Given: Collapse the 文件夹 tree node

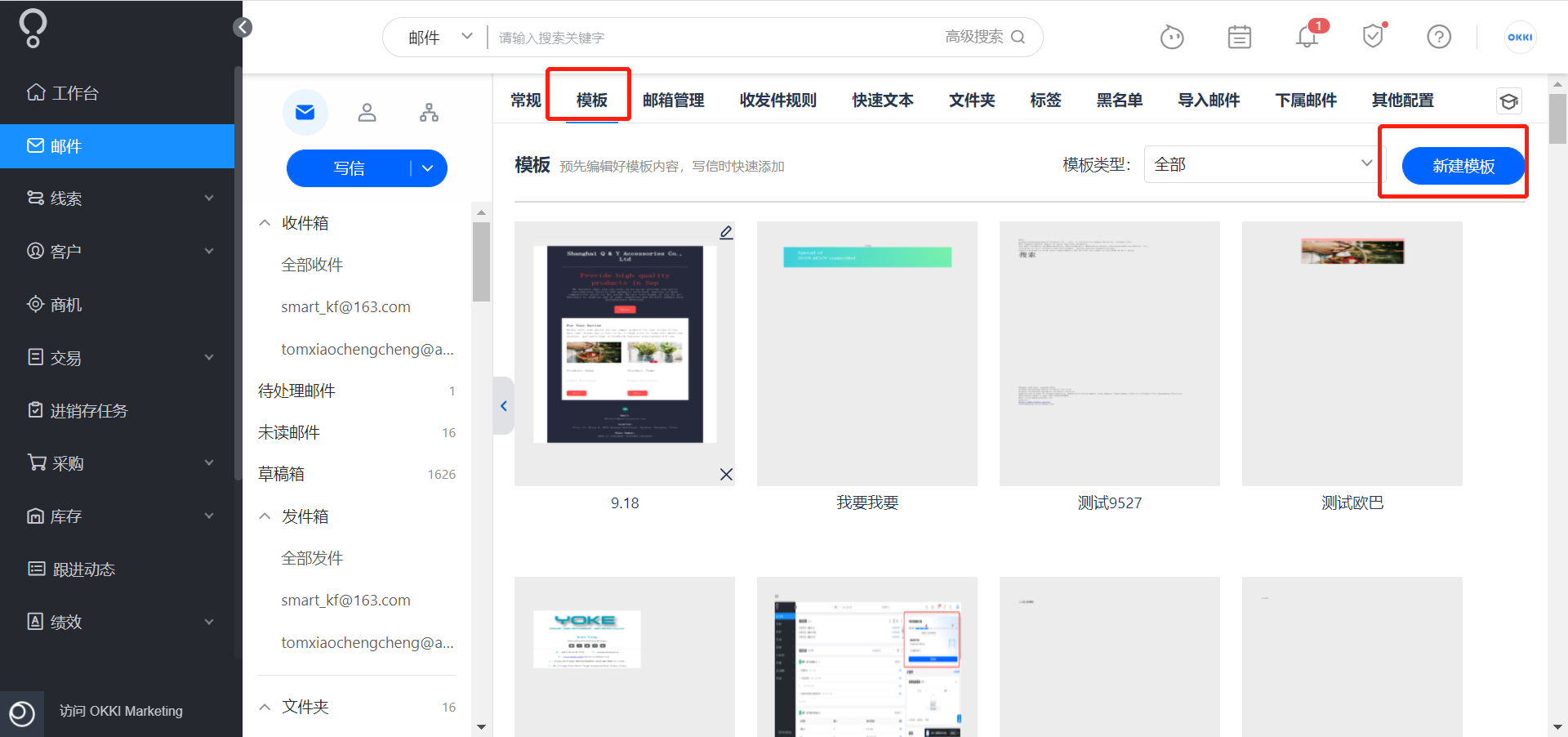Looking at the screenshot, I should pos(265,707).
